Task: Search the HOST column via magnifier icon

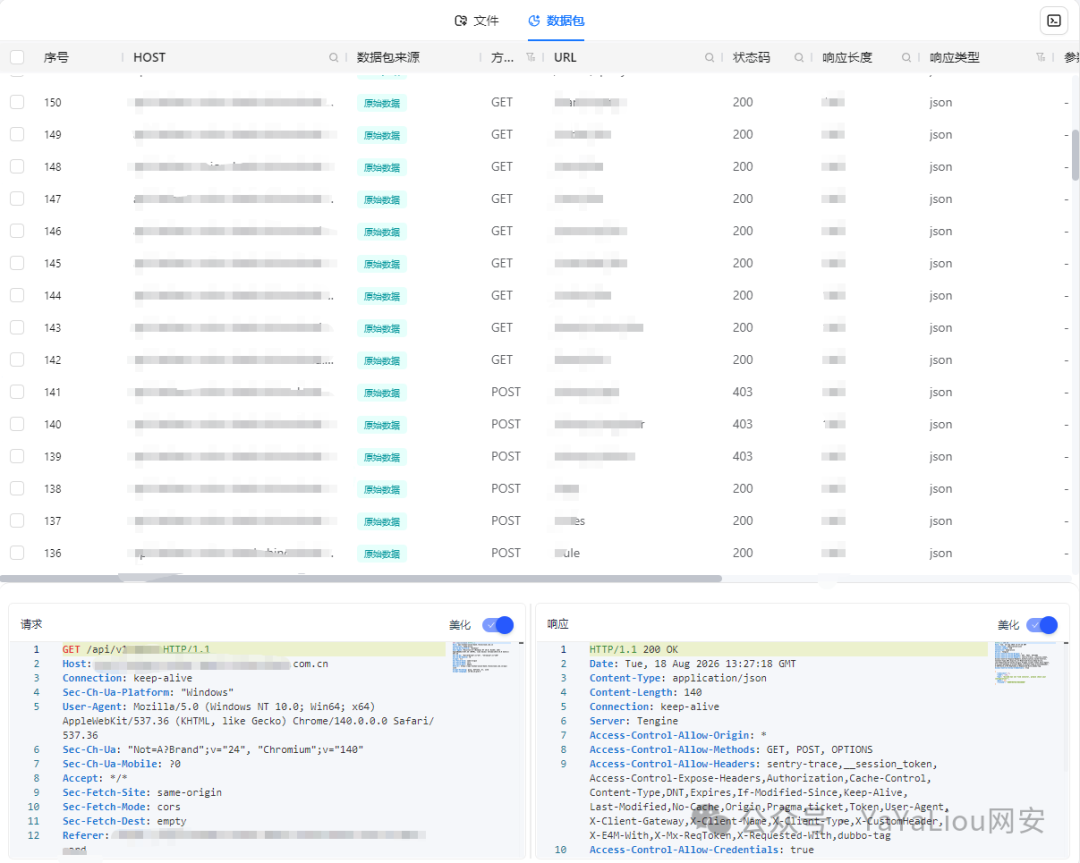Action: [333, 58]
